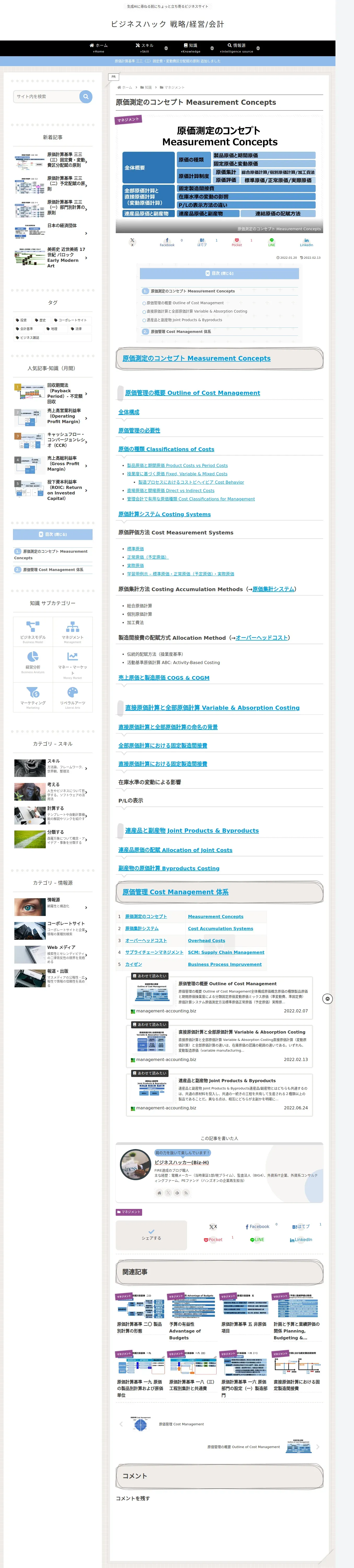Image resolution: width=354 pixels, height=1568 pixels.
Task: Click the blue search magnifier button
Action: point(86,96)
